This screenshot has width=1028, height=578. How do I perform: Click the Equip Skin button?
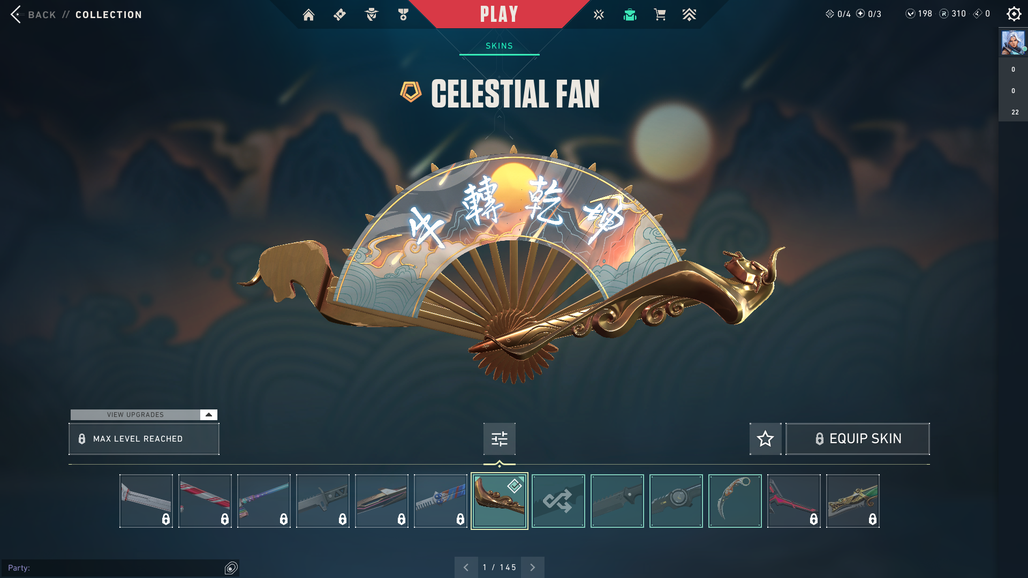point(858,438)
